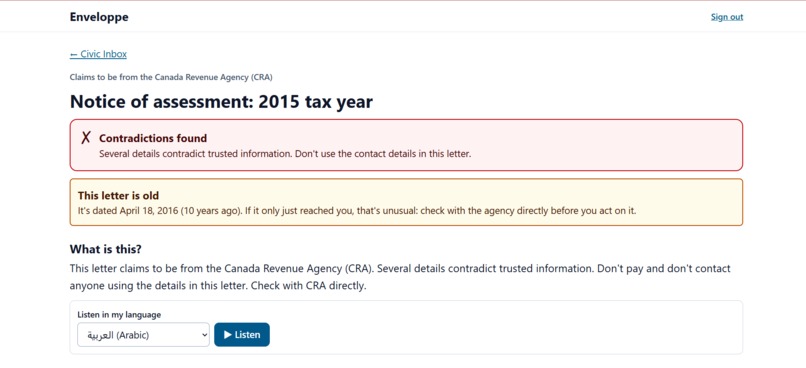Click the red alert's 'Several details contradict' sentence

(285, 154)
